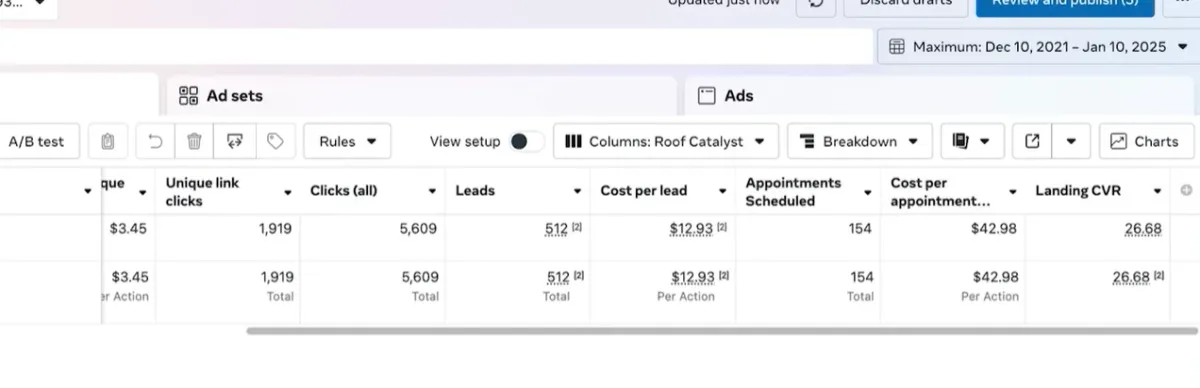
Task: Click the Discard drafts button
Action: (906, 5)
